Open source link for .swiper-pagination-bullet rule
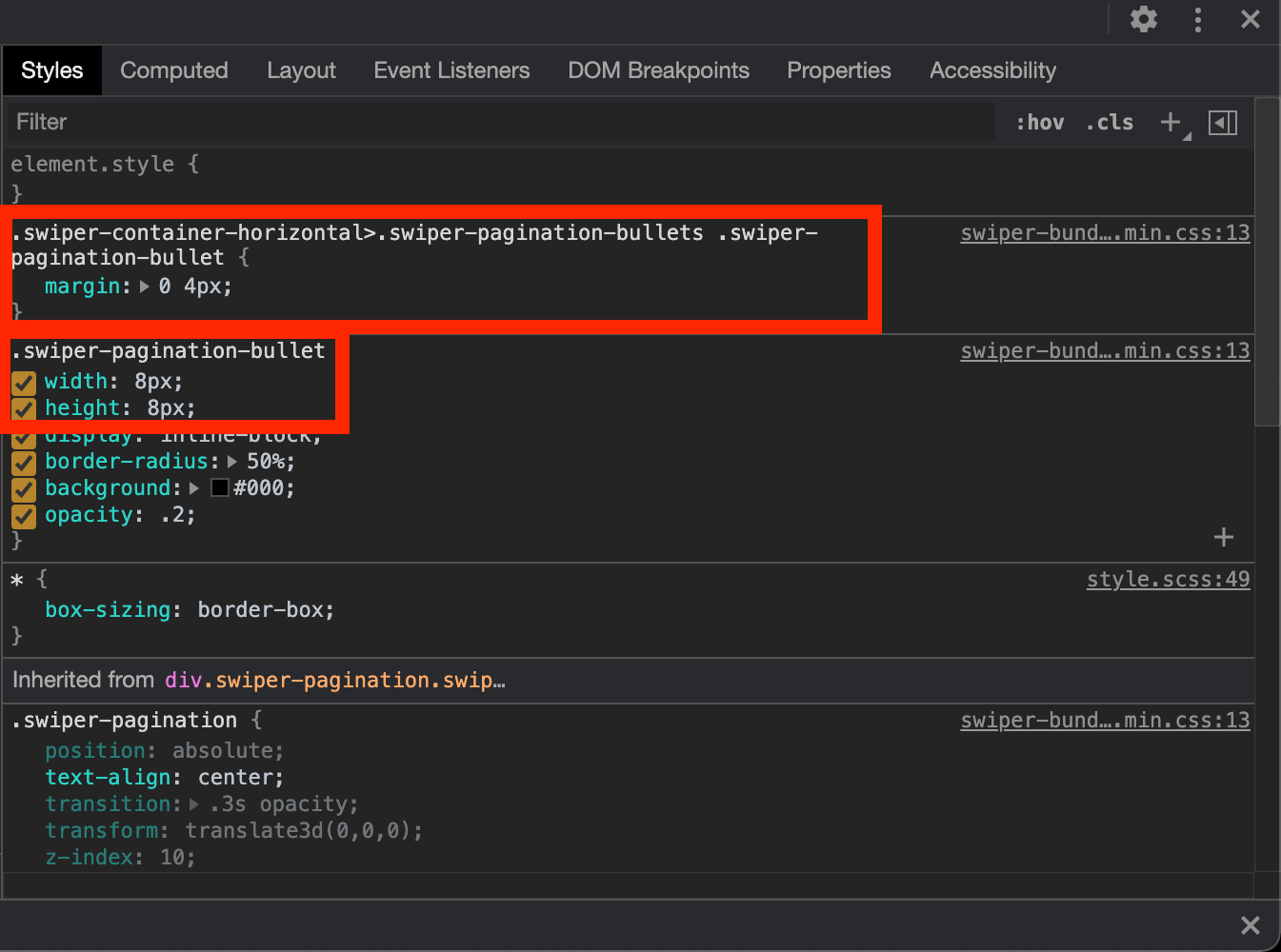This screenshot has width=1281, height=952. point(1105,351)
